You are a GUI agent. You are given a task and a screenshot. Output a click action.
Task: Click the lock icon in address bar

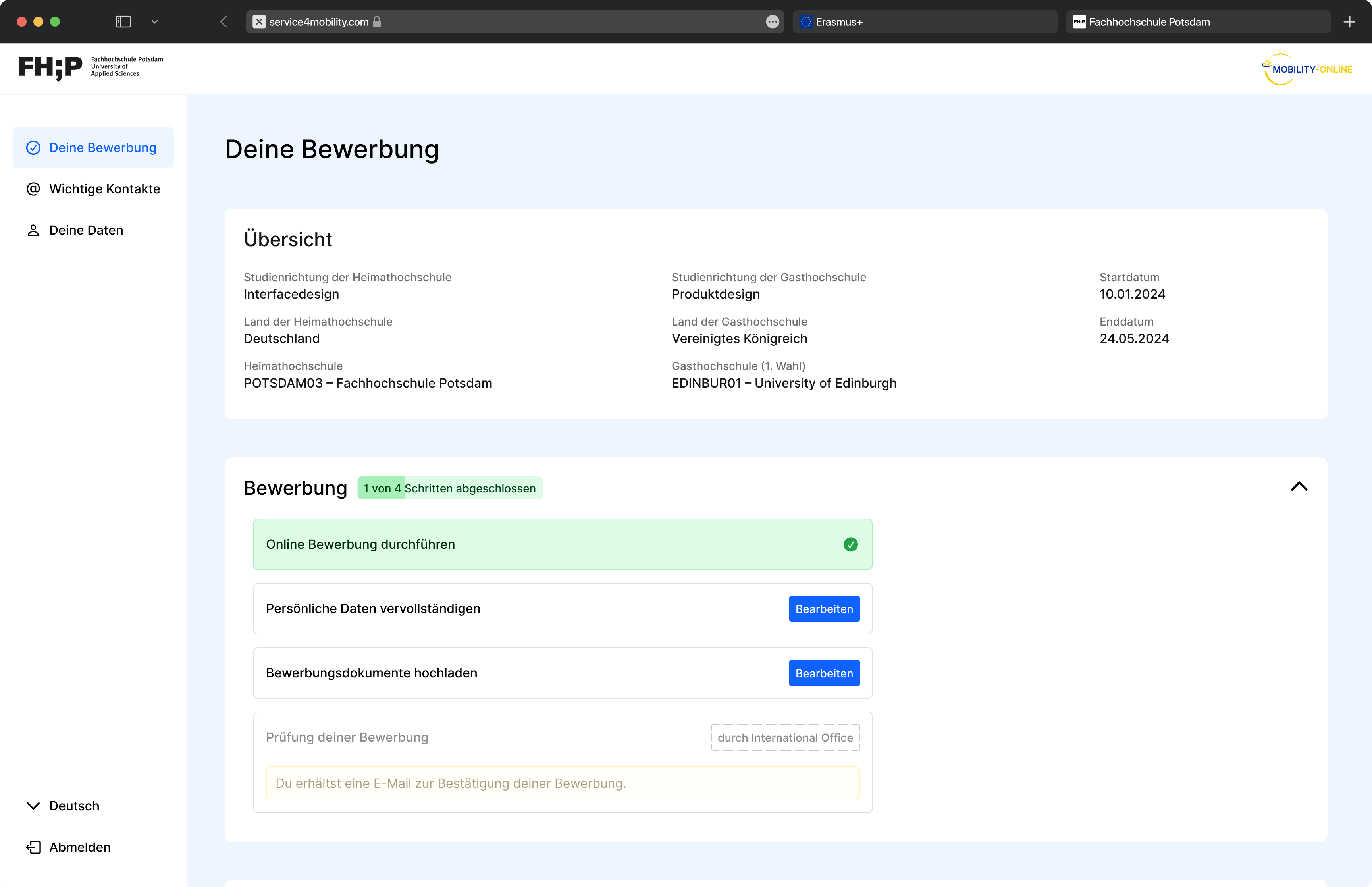377,22
